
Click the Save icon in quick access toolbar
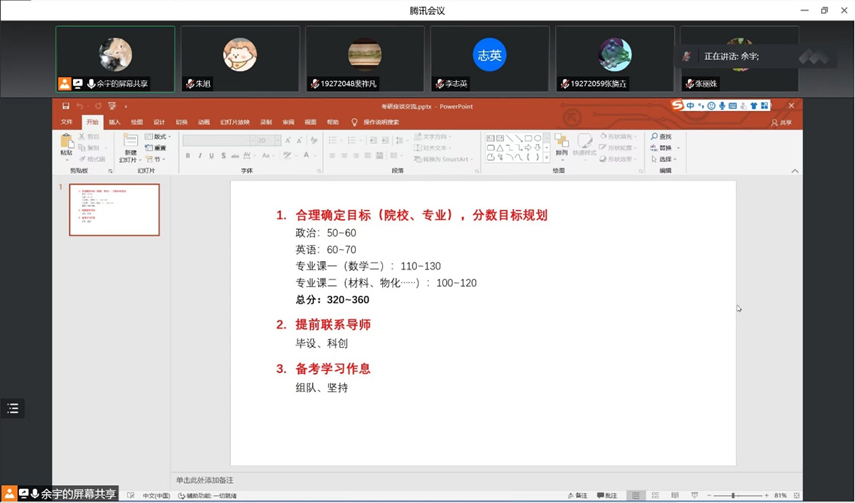click(66, 106)
